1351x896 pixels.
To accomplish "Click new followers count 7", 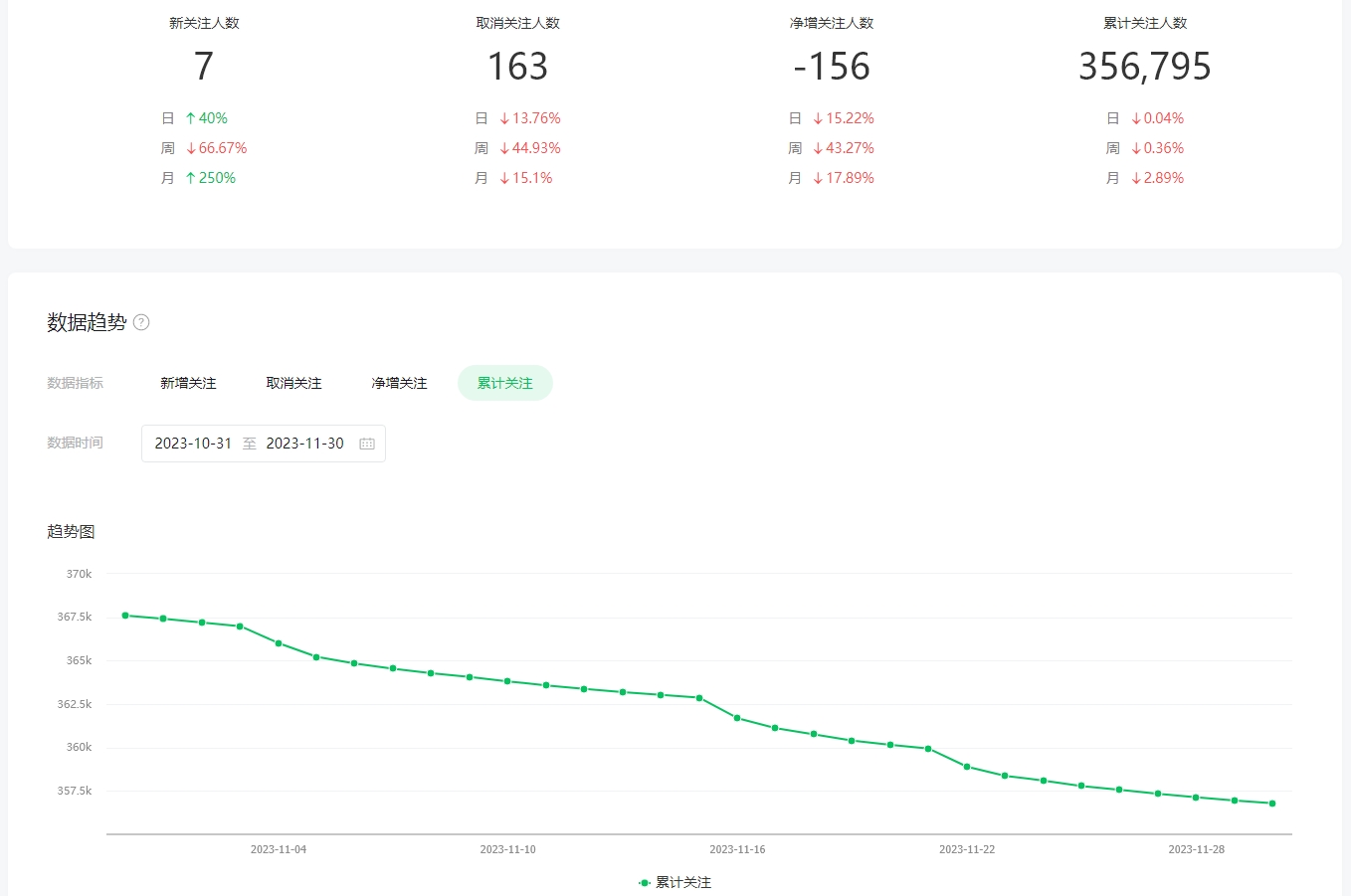I will point(204,67).
